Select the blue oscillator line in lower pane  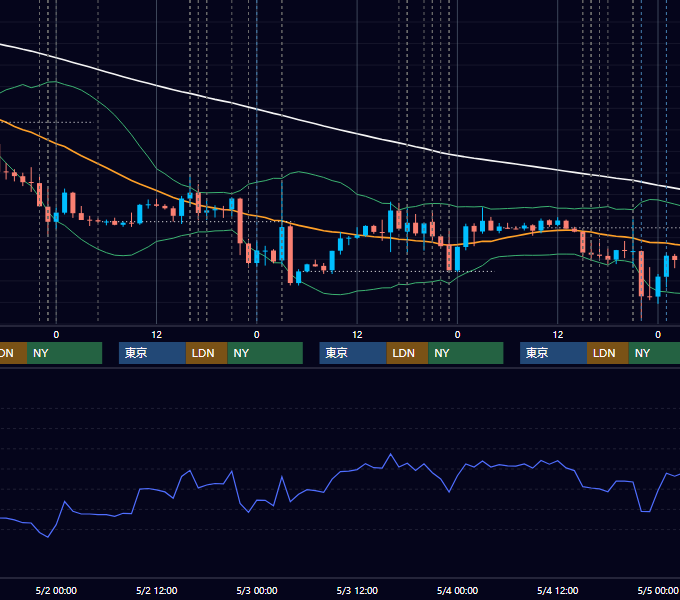point(340,473)
